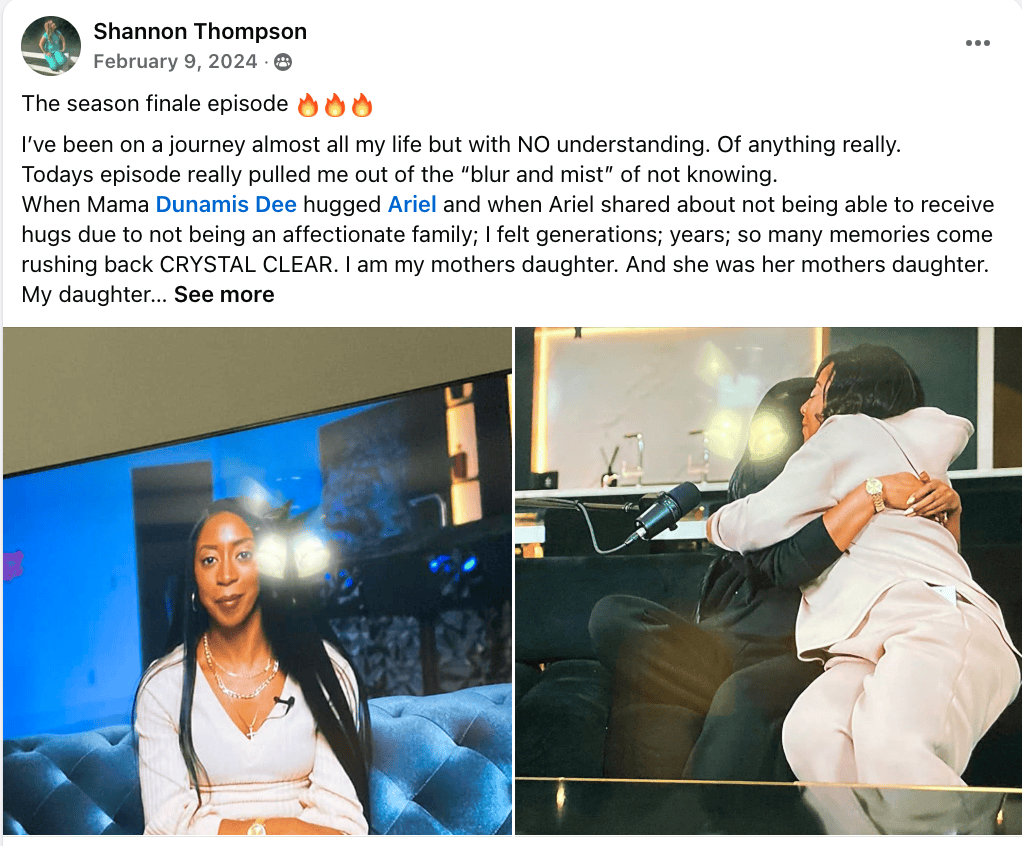The width and height of the screenshot is (1022, 846).
Task: Click the first fire emoji
Action: click(x=308, y=104)
